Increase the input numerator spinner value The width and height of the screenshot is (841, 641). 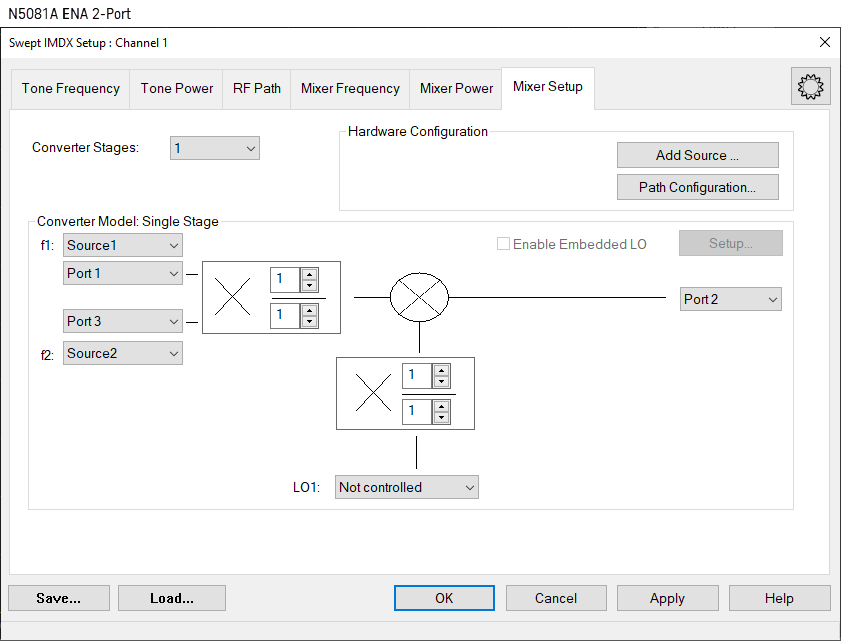[310, 274]
